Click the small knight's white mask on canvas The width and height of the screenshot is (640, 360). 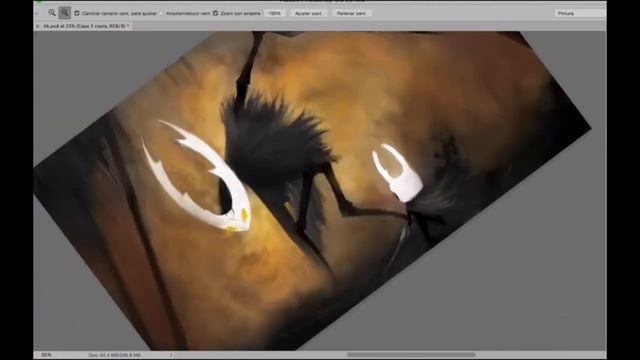398,173
